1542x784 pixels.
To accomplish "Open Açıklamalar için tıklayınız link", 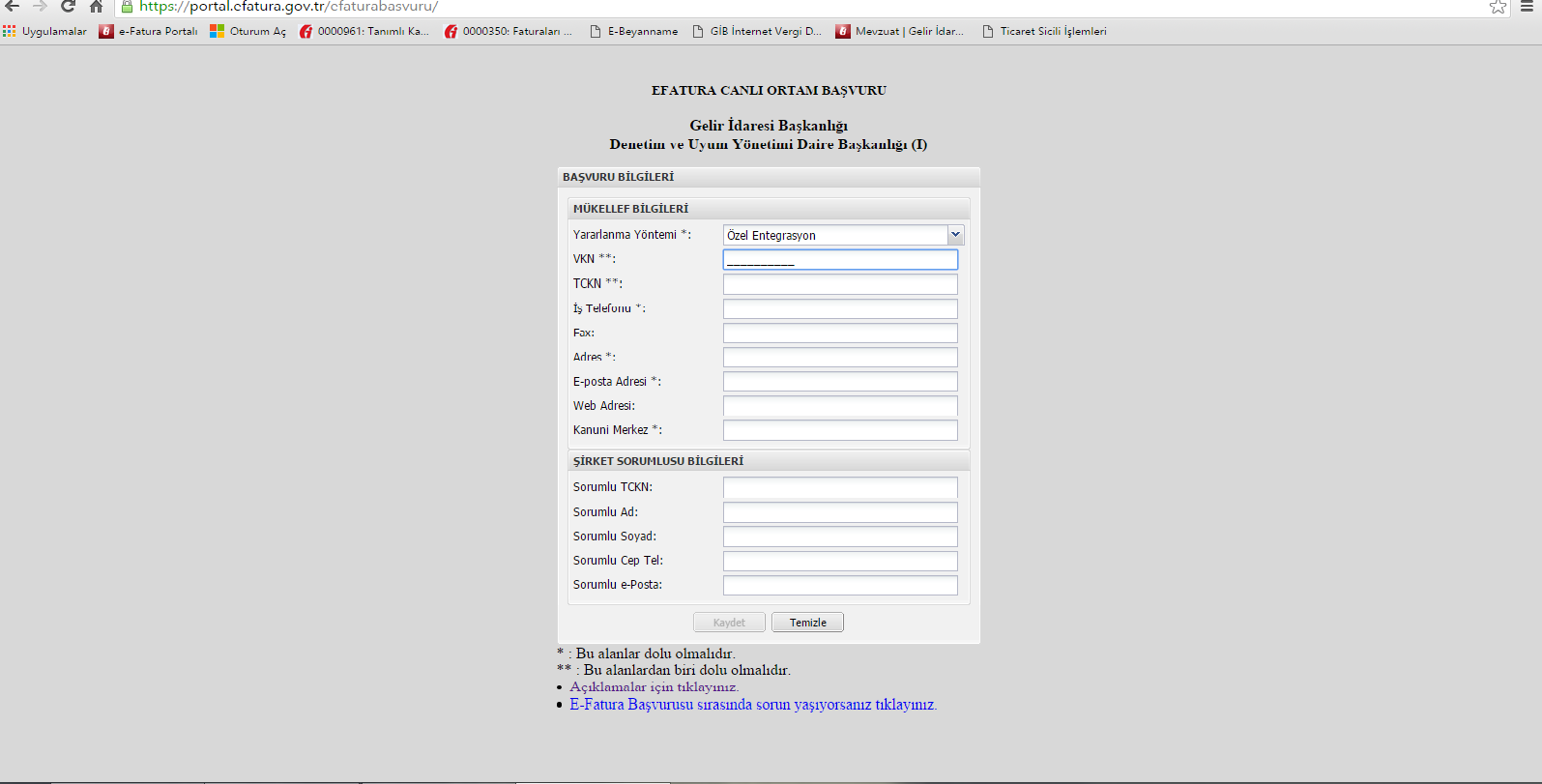I will tap(654, 687).
